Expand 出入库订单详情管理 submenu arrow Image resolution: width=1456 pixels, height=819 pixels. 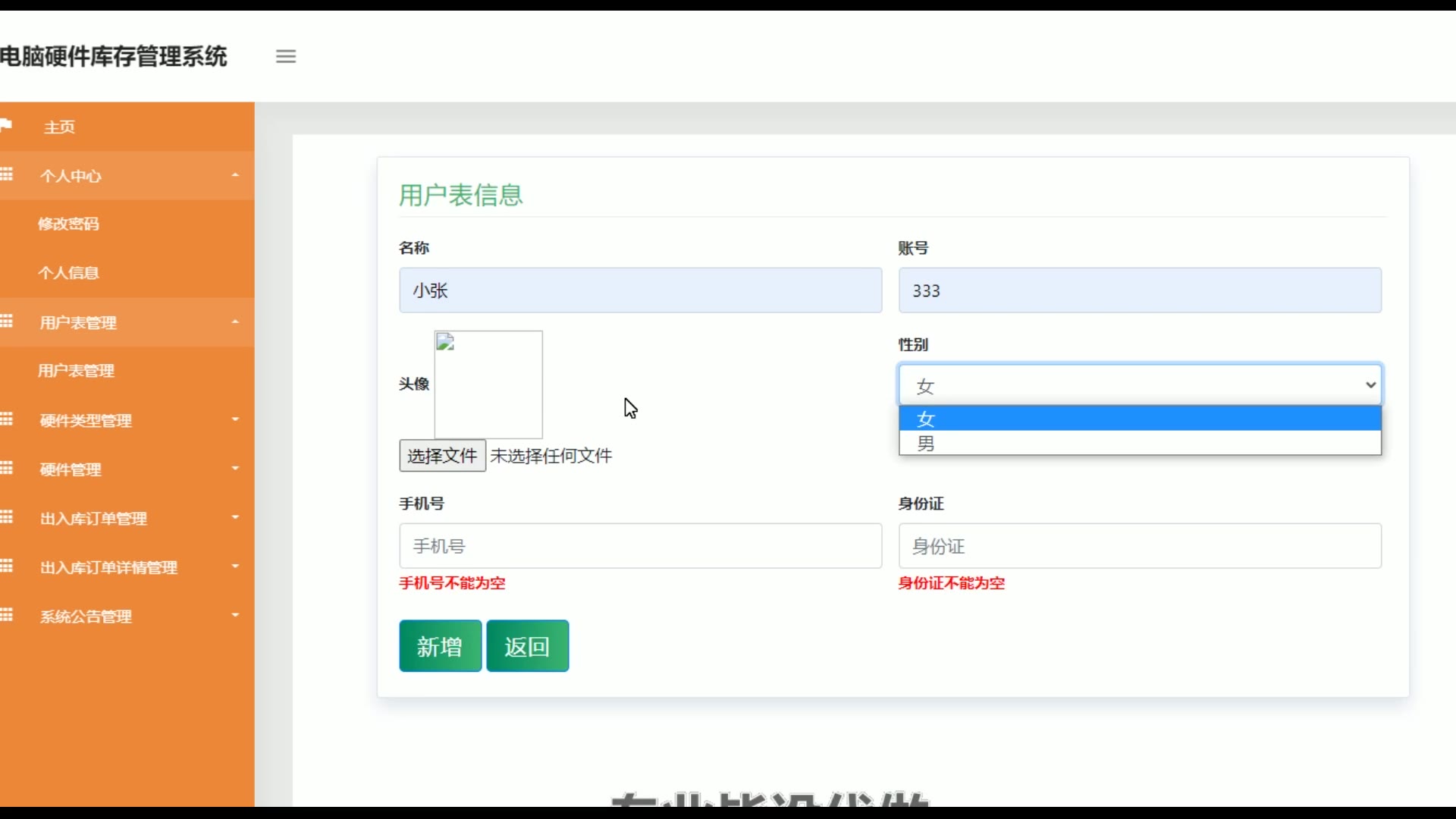(235, 566)
